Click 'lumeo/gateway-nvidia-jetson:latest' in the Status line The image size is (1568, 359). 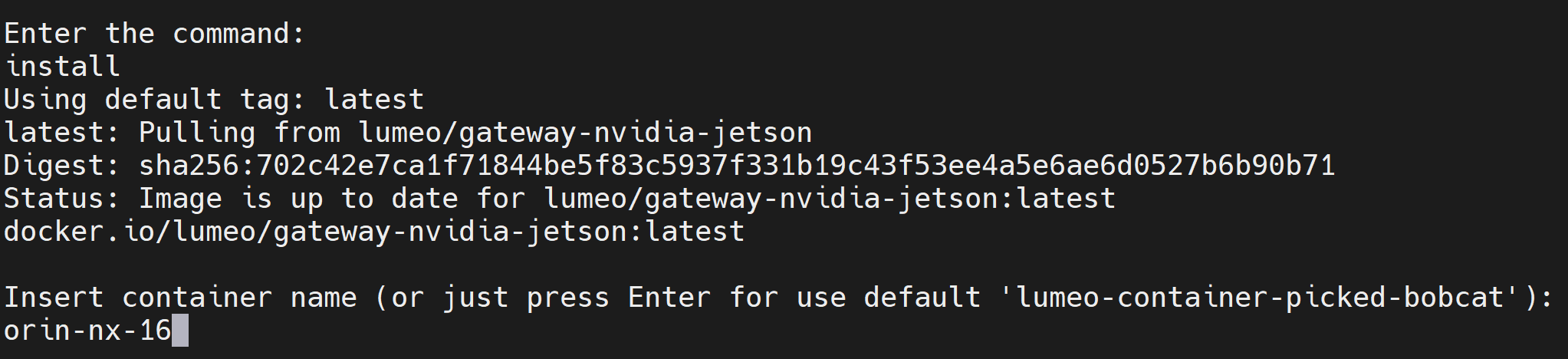tap(830, 199)
